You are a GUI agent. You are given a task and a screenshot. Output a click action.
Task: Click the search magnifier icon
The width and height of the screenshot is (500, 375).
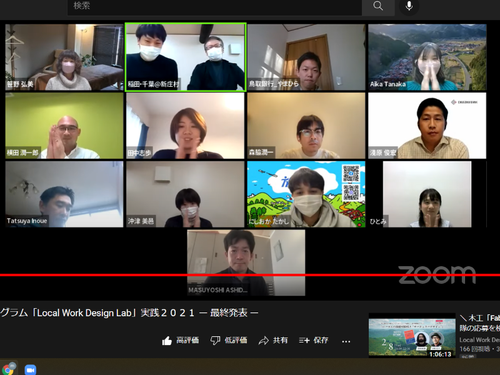(x=378, y=6)
